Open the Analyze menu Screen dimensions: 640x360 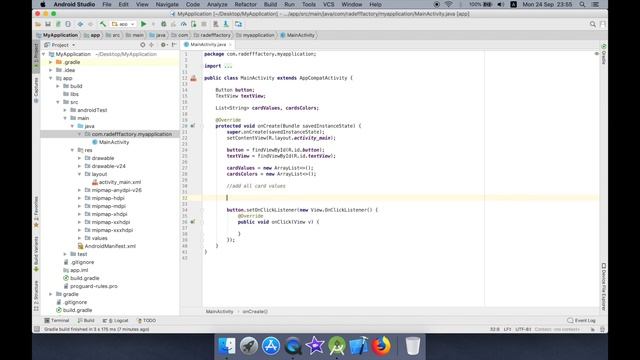pyautogui.click(x=217, y=4)
